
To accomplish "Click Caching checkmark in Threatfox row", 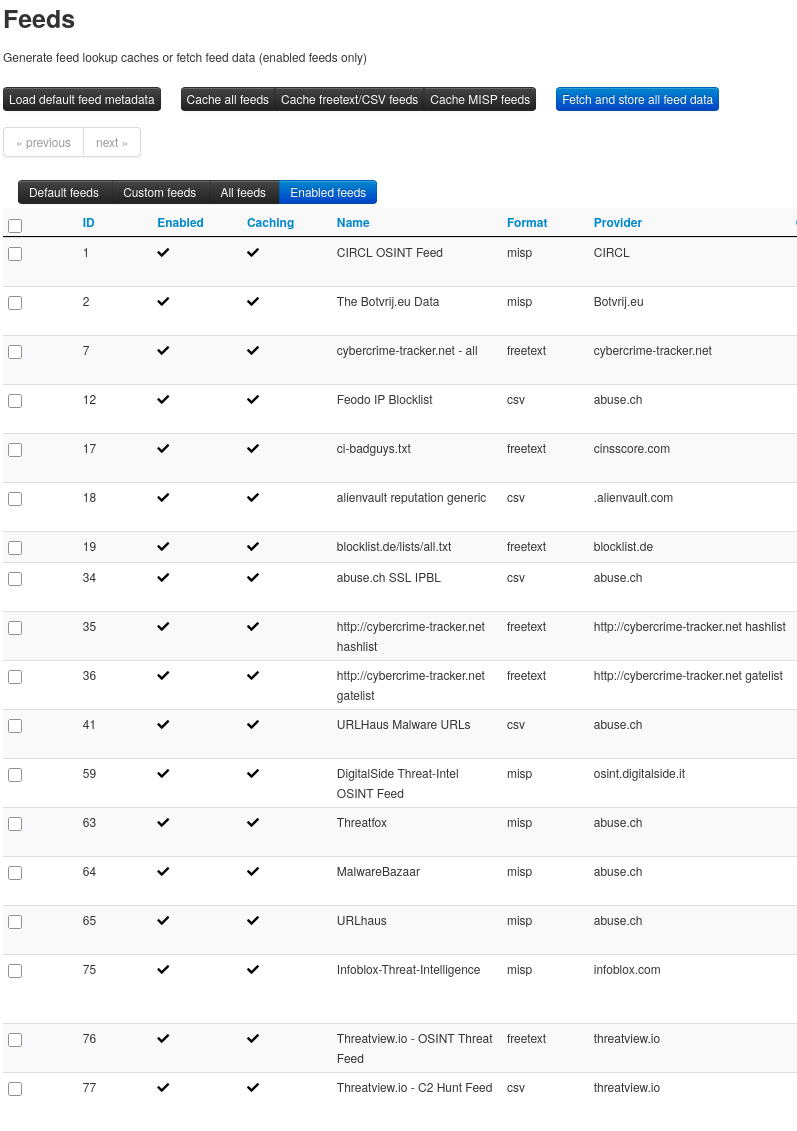I will (252, 823).
